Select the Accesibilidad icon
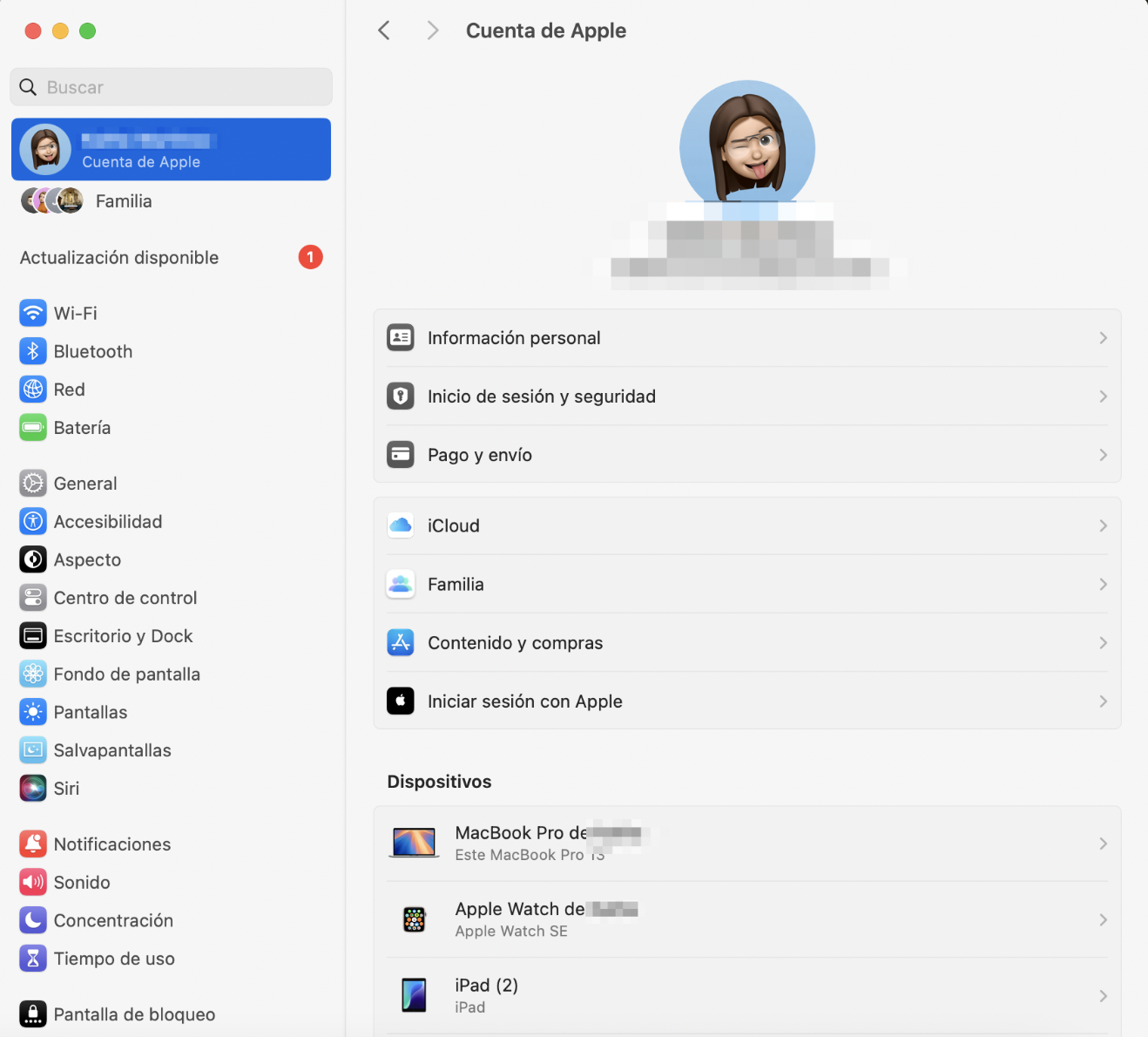1148x1037 pixels. pyautogui.click(x=33, y=521)
